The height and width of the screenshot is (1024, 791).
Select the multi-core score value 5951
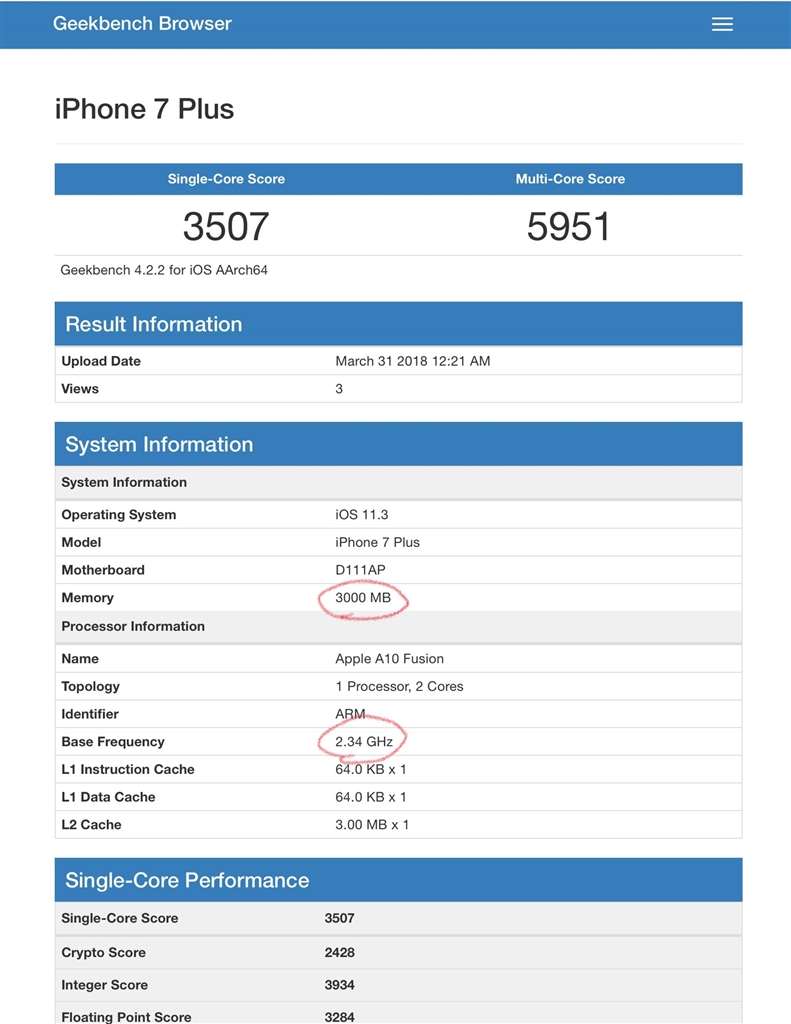568,227
